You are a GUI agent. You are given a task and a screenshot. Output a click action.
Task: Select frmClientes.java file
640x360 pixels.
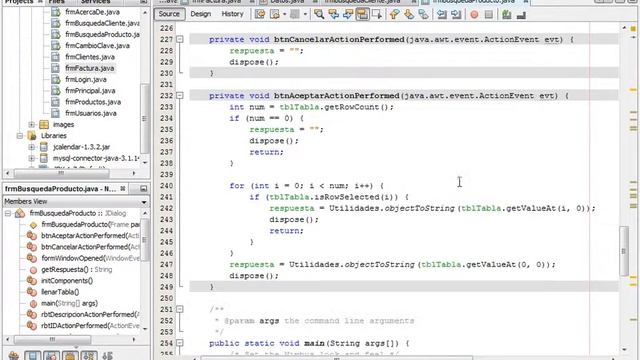pyautogui.click(x=90, y=57)
